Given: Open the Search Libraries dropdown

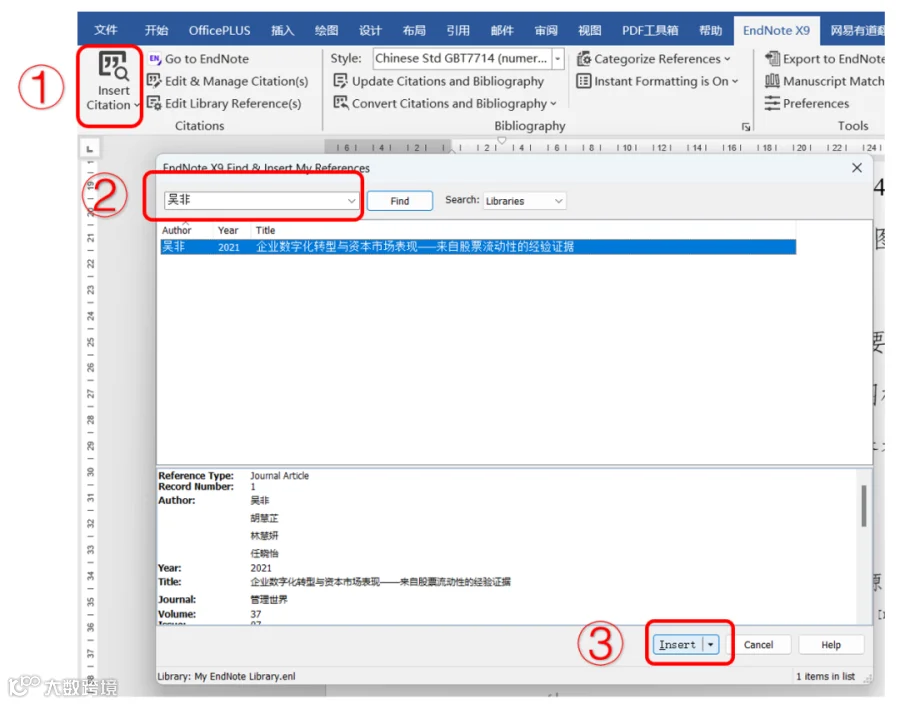Looking at the screenshot, I should pyautogui.click(x=524, y=201).
